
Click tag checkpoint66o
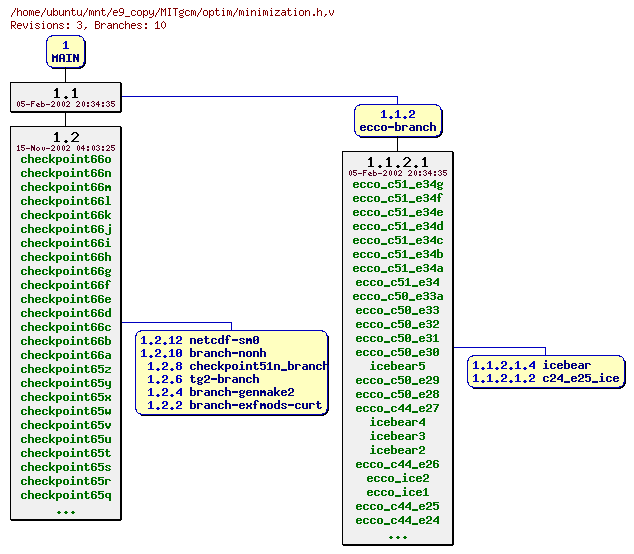(x=66, y=159)
